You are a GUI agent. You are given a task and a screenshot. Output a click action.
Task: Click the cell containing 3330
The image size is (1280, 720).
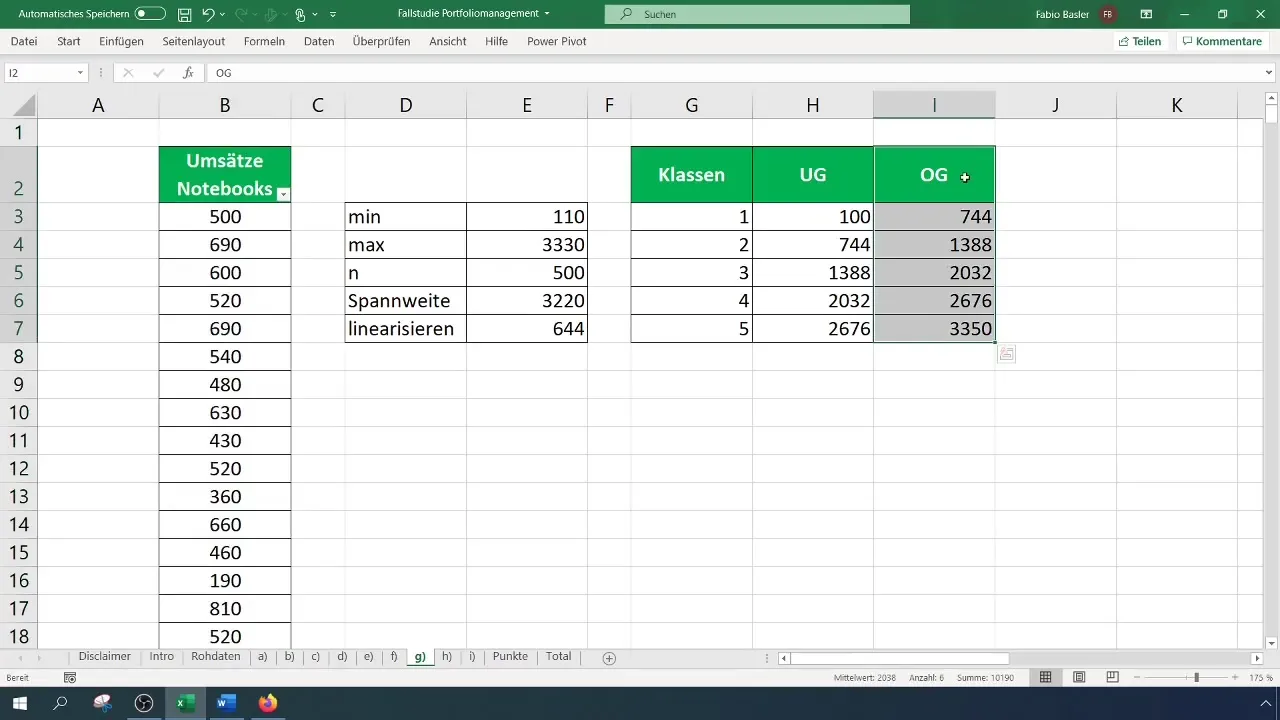tap(527, 245)
